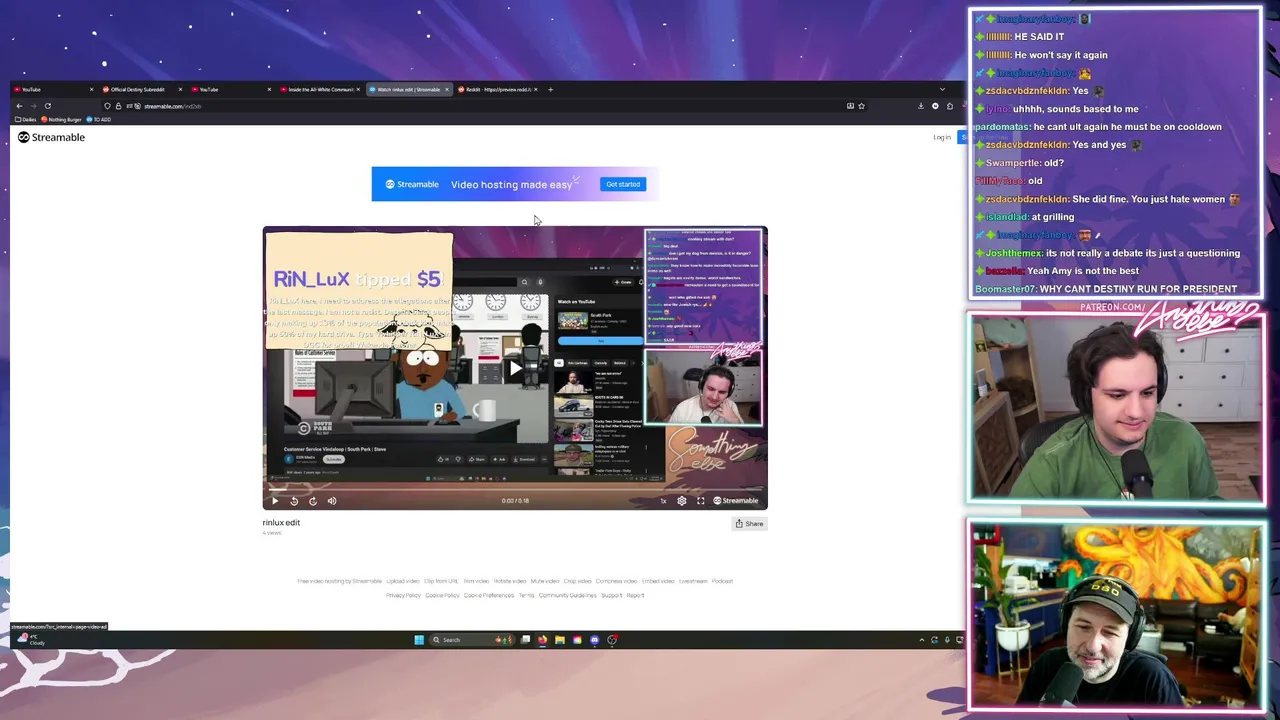1280x720 pixels.
Task: Go forward with the browser forward arrow
Action: pyautogui.click(x=33, y=106)
